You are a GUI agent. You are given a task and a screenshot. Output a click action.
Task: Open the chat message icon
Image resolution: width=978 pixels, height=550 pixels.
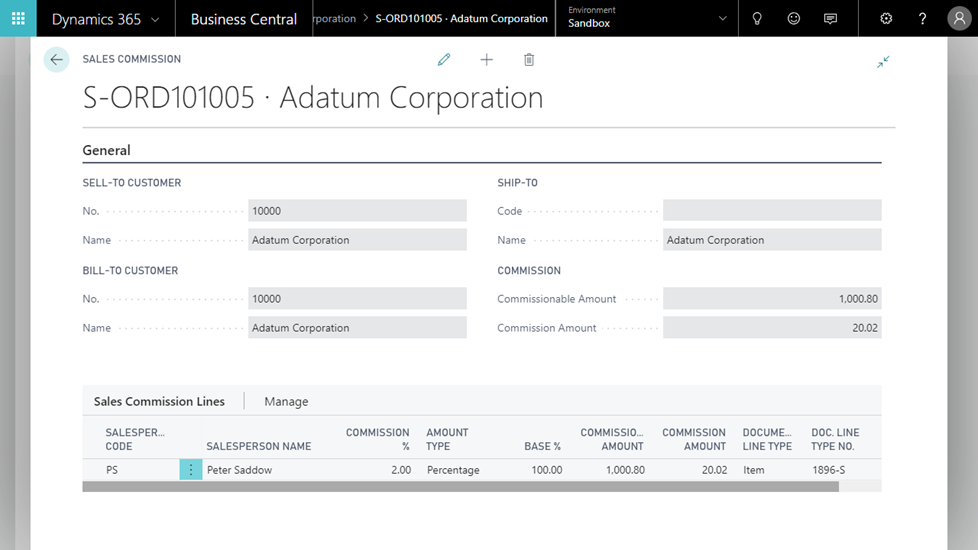click(x=830, y=19)
